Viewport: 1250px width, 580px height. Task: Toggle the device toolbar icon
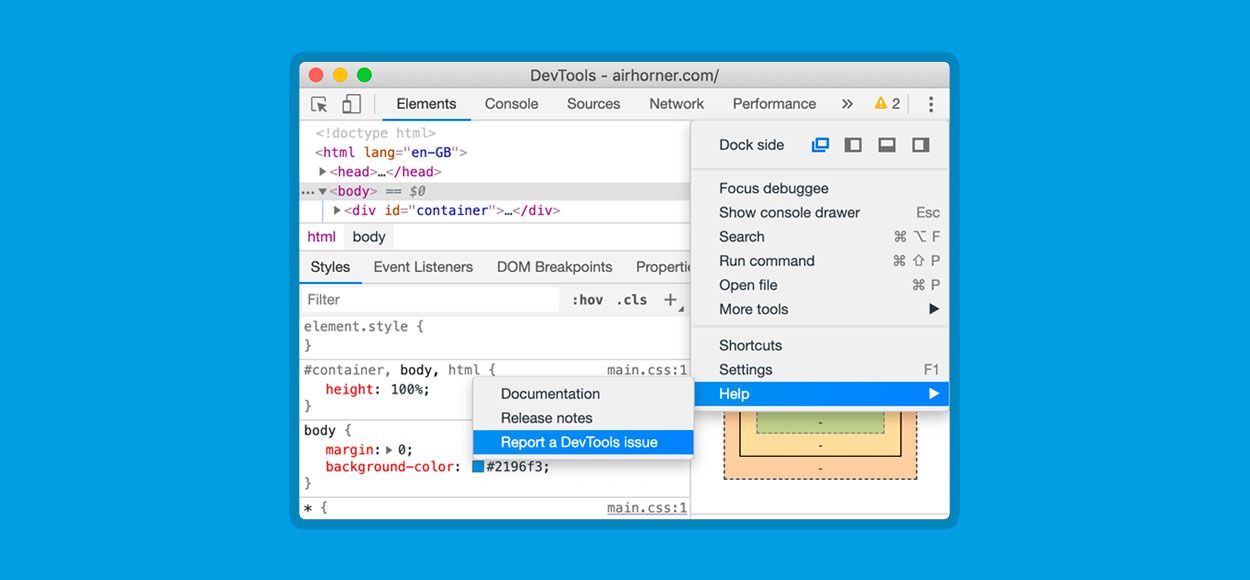point(351,104)
